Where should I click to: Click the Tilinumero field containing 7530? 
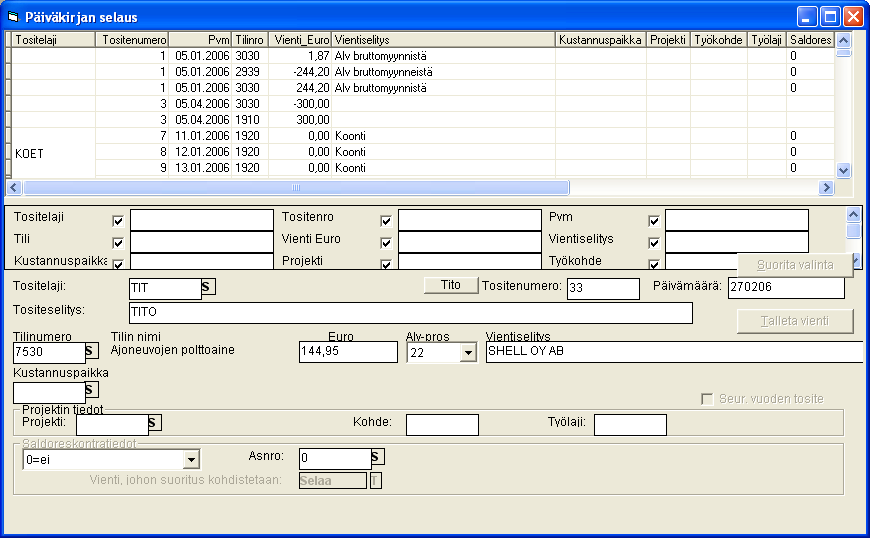[x=49, y=353]
